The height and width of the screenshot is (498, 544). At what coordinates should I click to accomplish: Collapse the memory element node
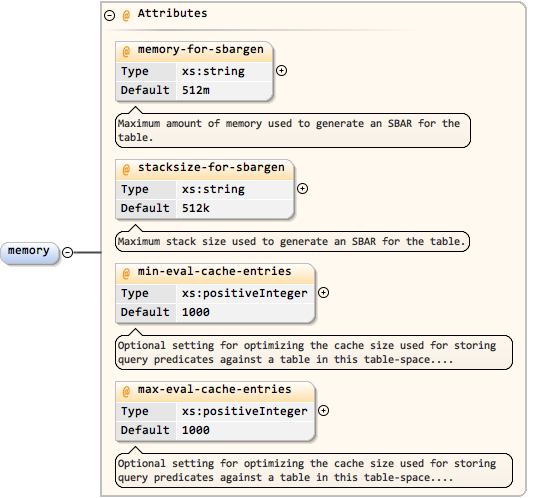pos(68,252)
